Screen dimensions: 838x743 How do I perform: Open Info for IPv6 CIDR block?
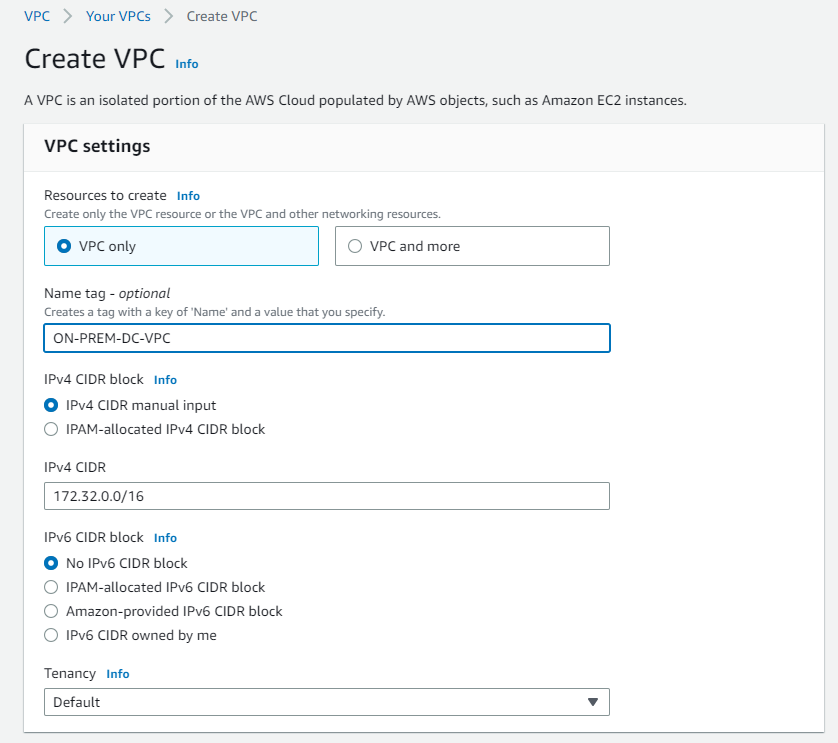(x=165, y=538)
